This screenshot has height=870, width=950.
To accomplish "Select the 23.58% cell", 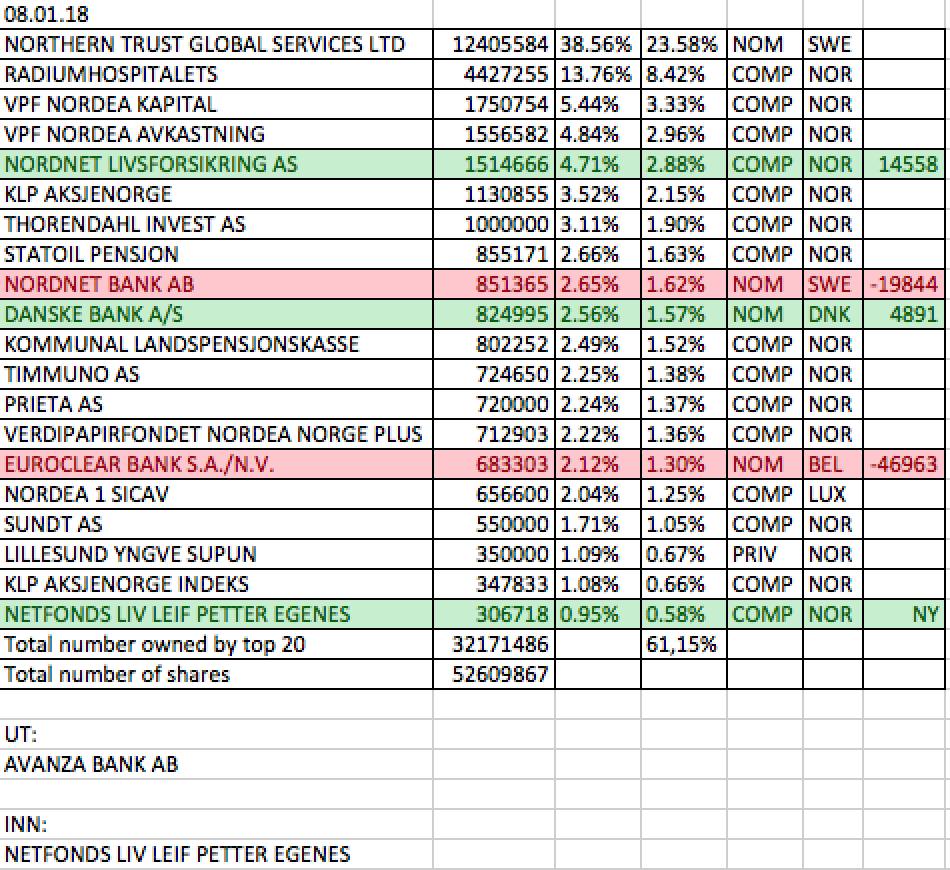I will (x=684, y=44).
